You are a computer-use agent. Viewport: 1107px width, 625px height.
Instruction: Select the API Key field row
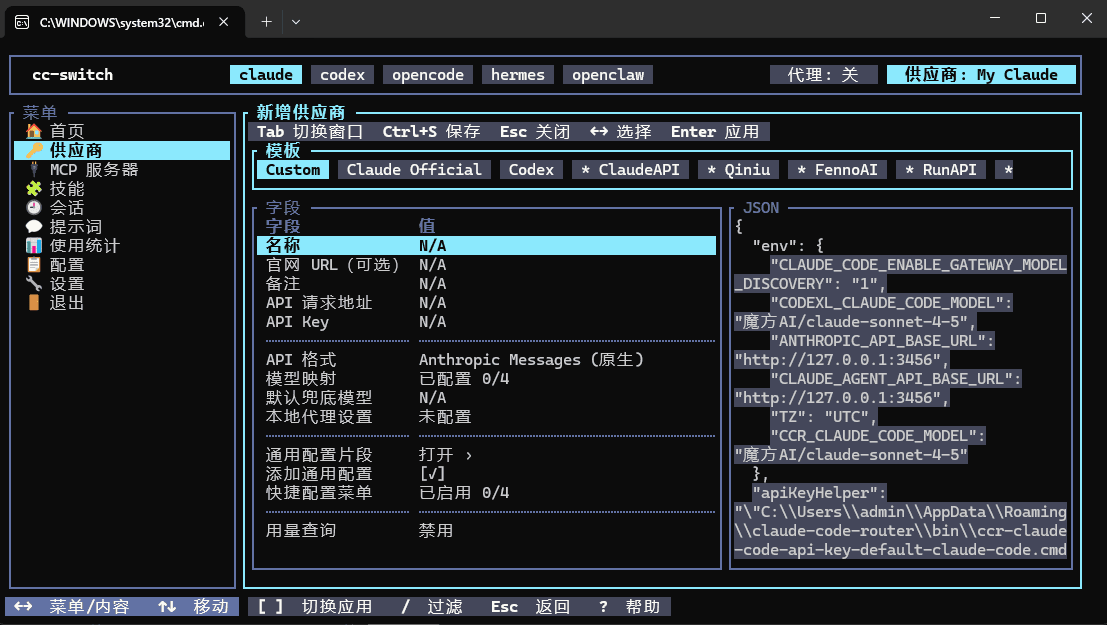(486, 322)
